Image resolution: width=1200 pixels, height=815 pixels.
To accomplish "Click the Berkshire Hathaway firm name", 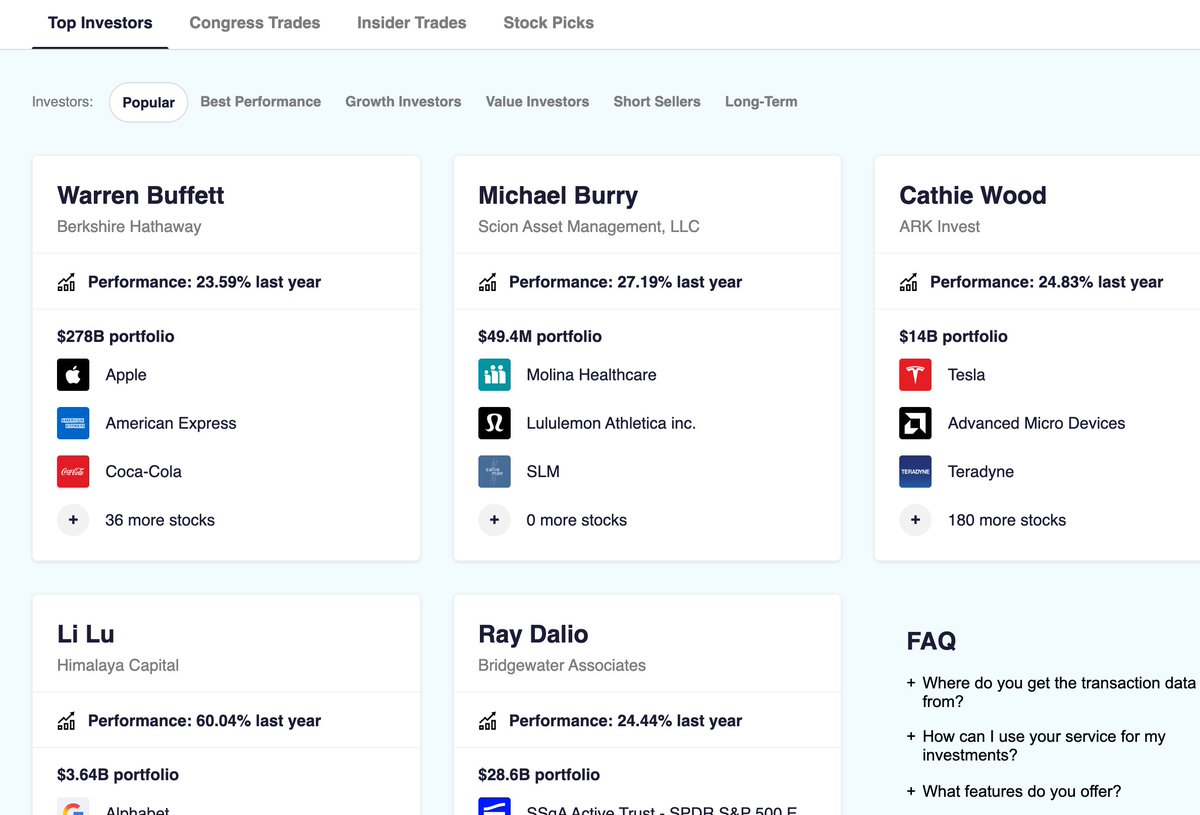I will 129,226.
